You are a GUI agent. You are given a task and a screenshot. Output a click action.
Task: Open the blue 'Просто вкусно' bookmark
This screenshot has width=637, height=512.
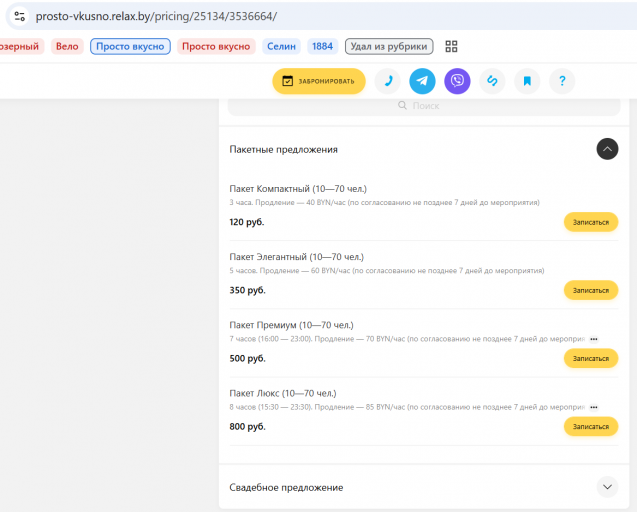(130, 46)
